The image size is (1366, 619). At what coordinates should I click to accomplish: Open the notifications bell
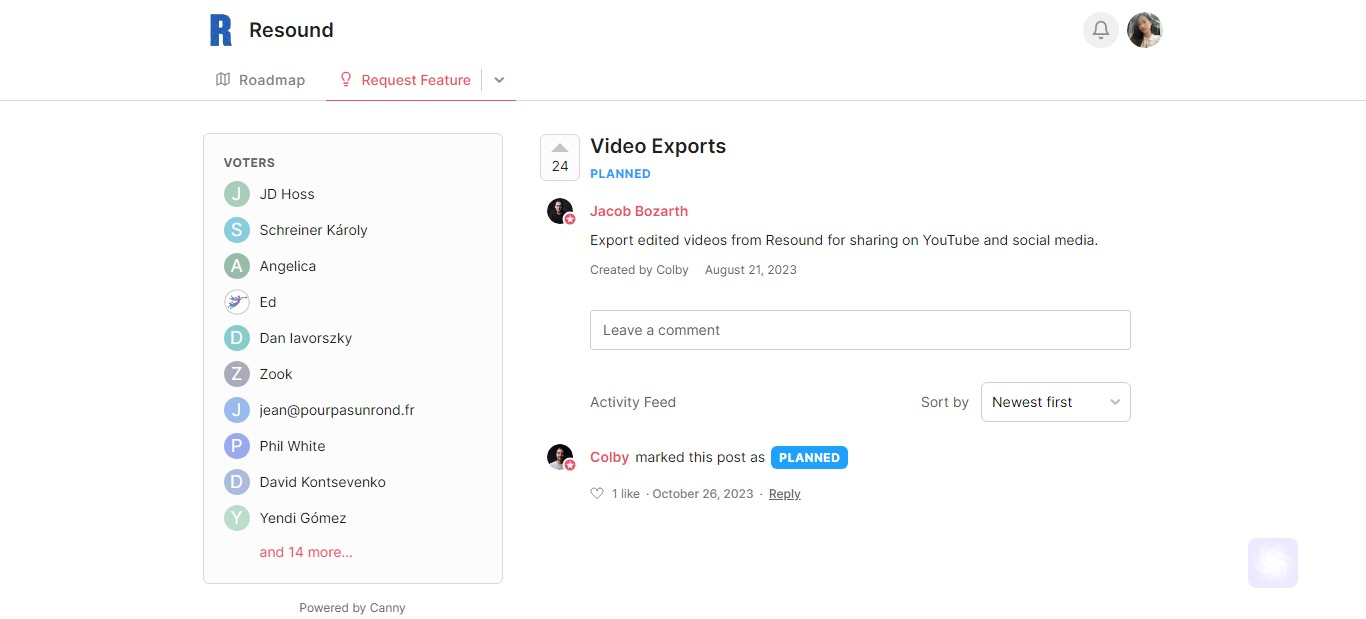pos(1101,30)
